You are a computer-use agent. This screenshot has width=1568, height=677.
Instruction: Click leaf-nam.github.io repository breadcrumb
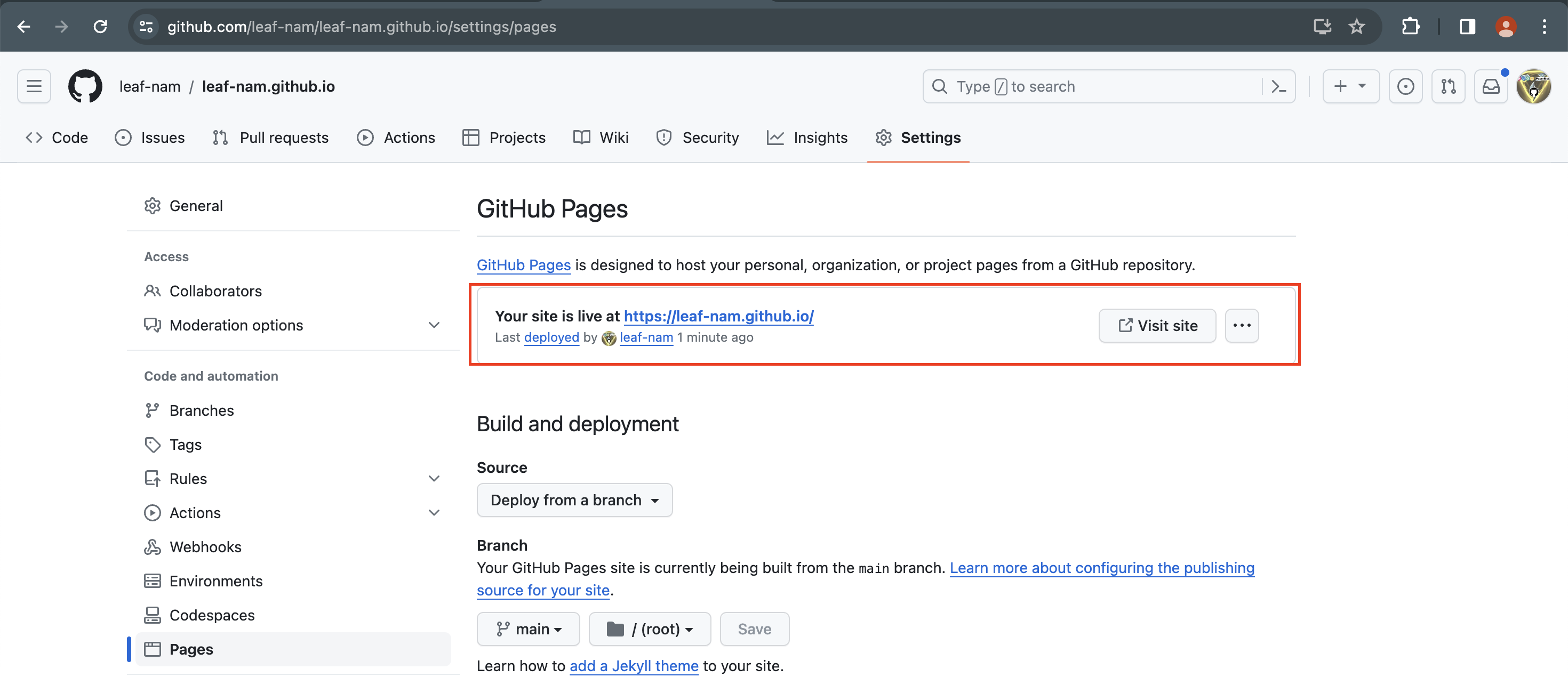(x=268, y=86)
